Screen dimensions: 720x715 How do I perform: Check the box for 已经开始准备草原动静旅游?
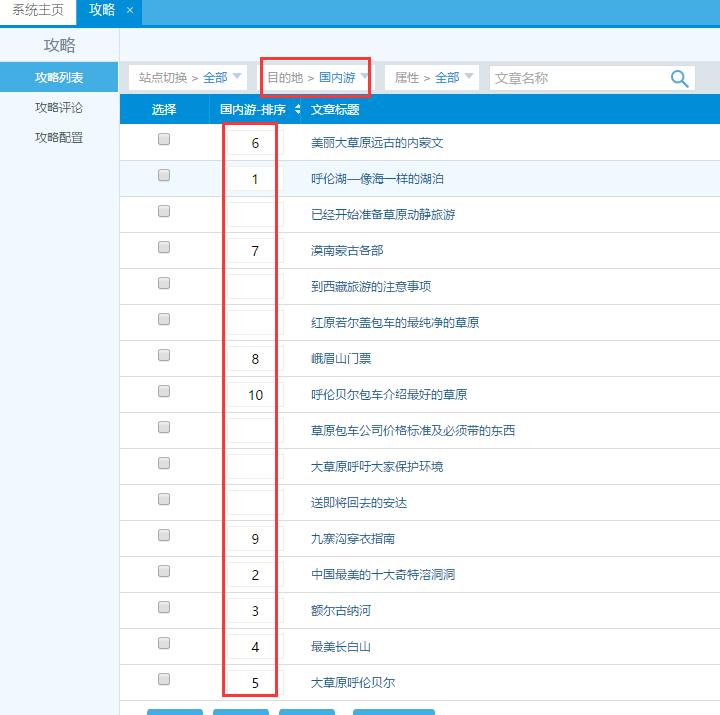coord(164,211)
